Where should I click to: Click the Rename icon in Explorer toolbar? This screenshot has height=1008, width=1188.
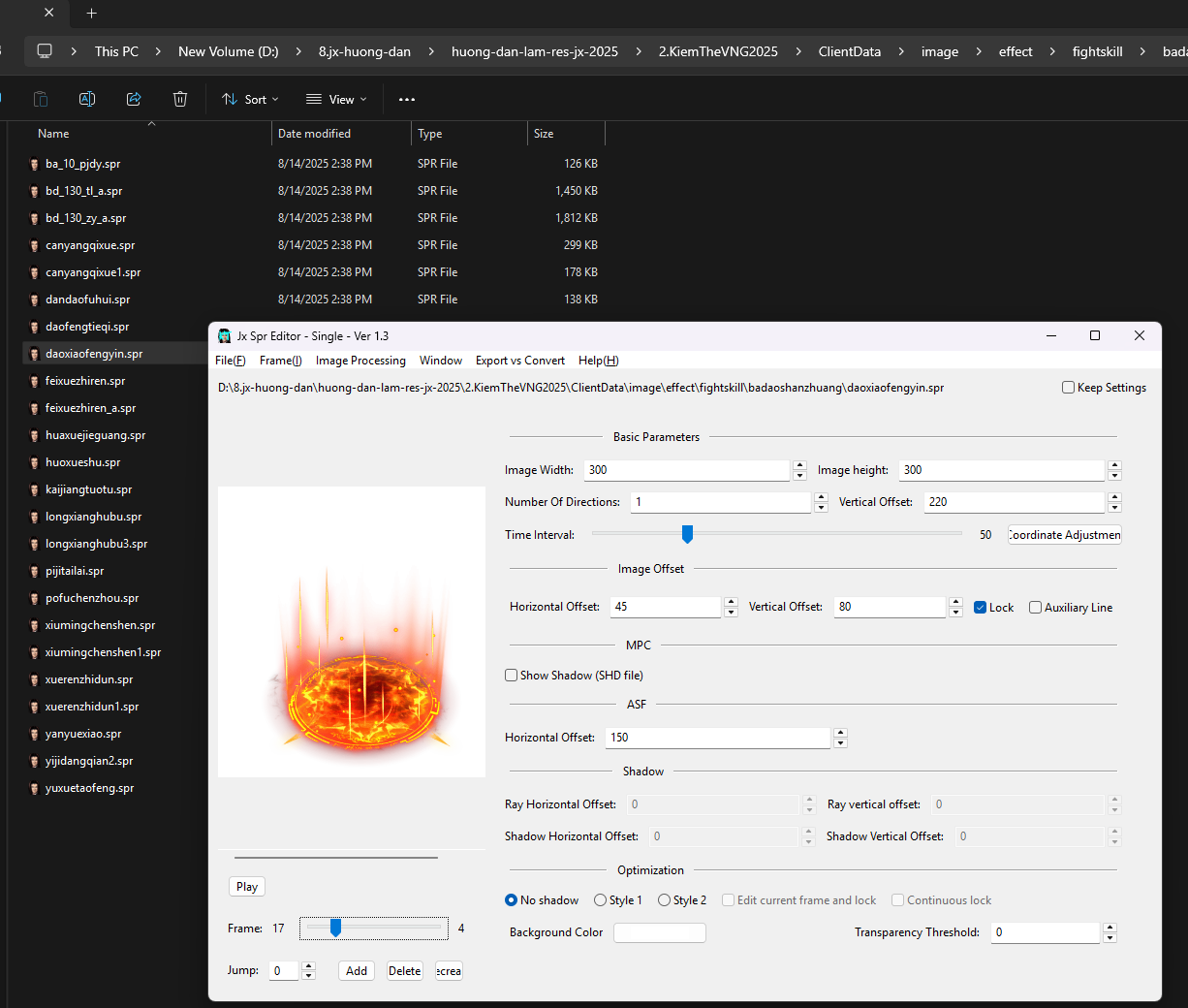[x=87, y=99]
